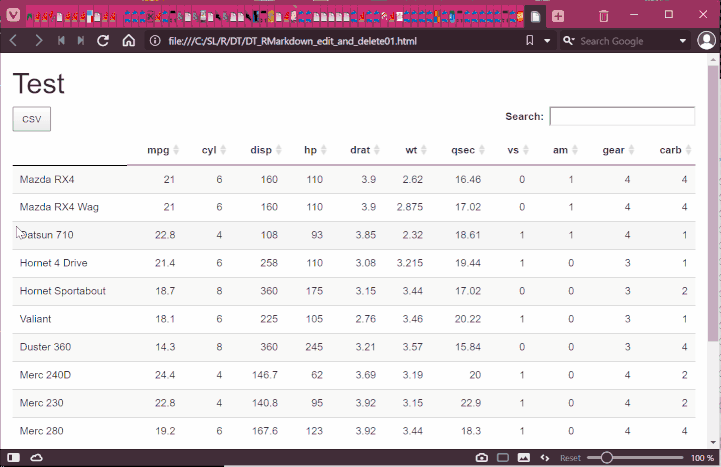721x467 pixels.
Task: Select the Merc 240D cell
Action: click(x=45, y=375)
